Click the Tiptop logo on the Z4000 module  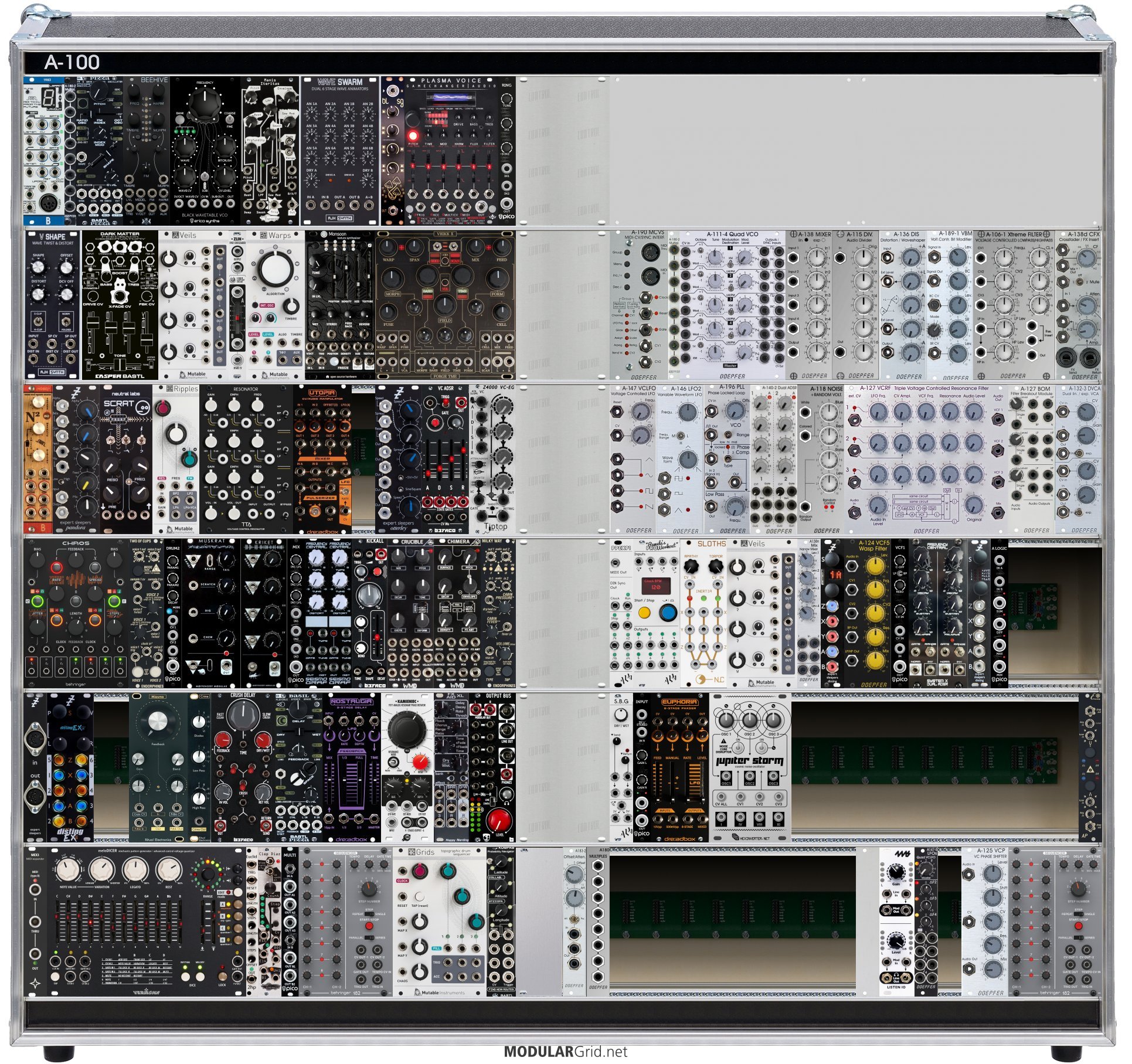click(495, 526)
